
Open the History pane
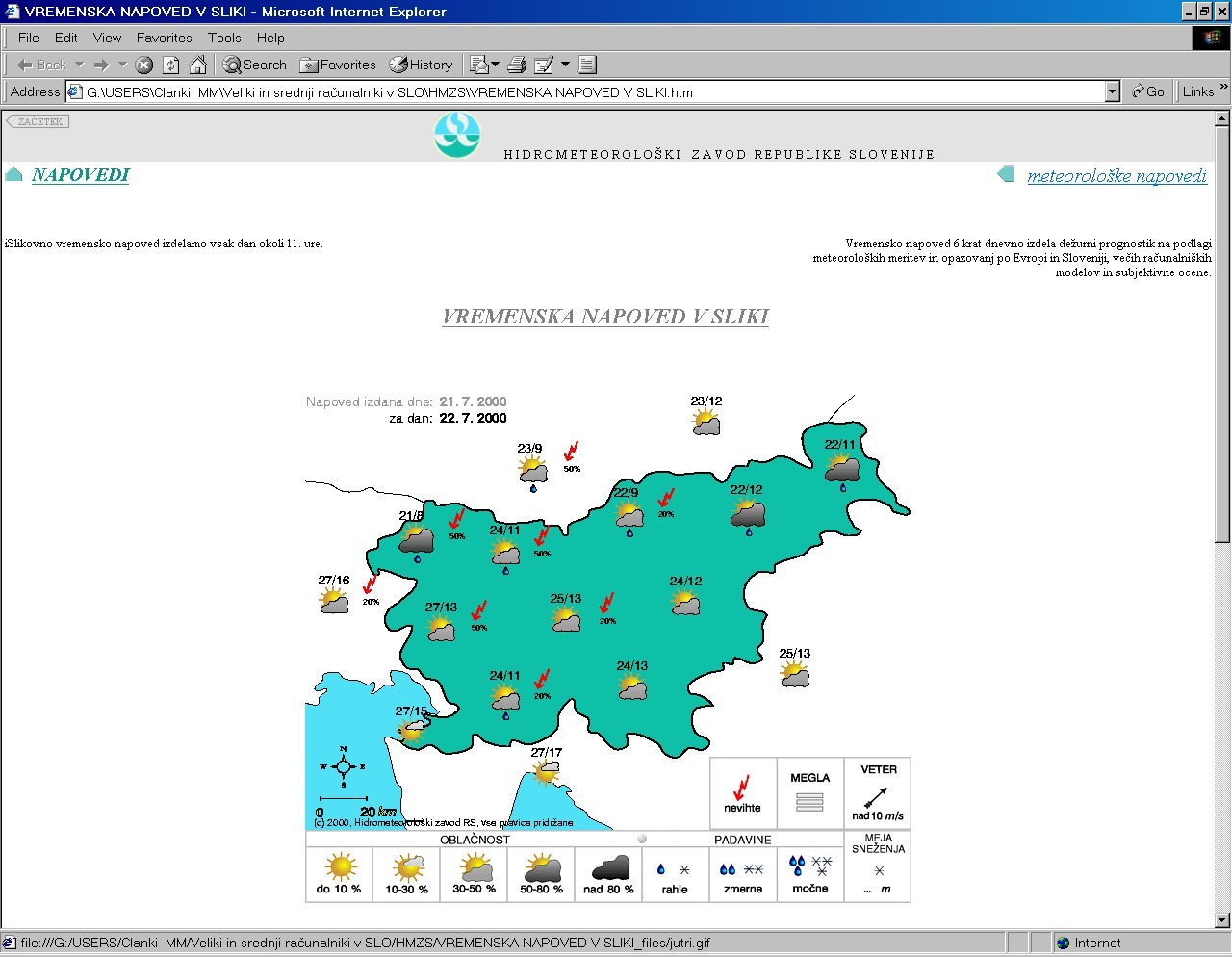pos(421,65)
